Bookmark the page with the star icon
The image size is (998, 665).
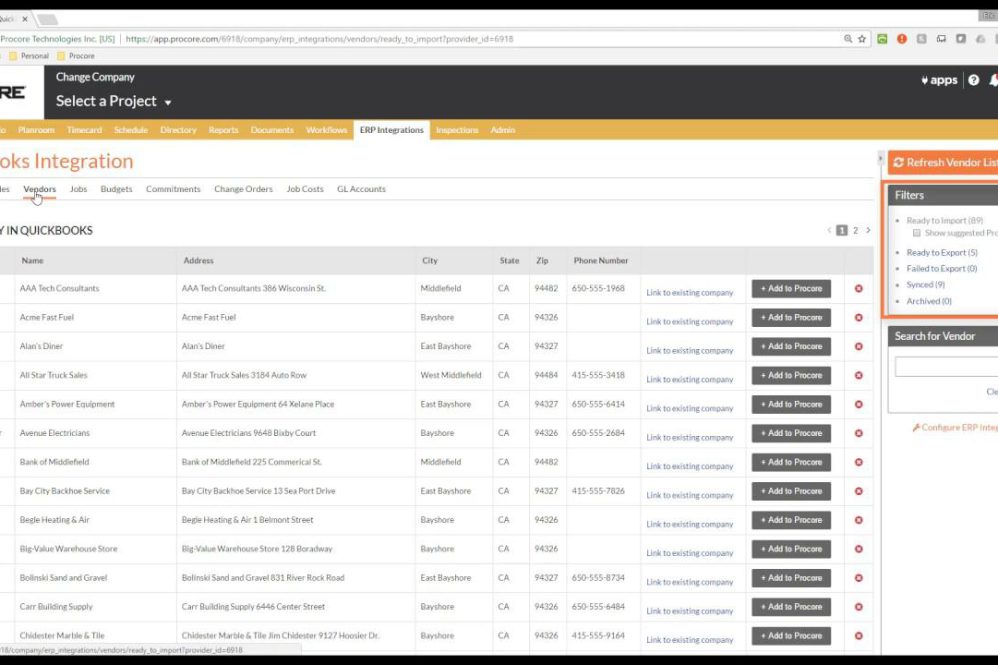(x=862, y=39)
